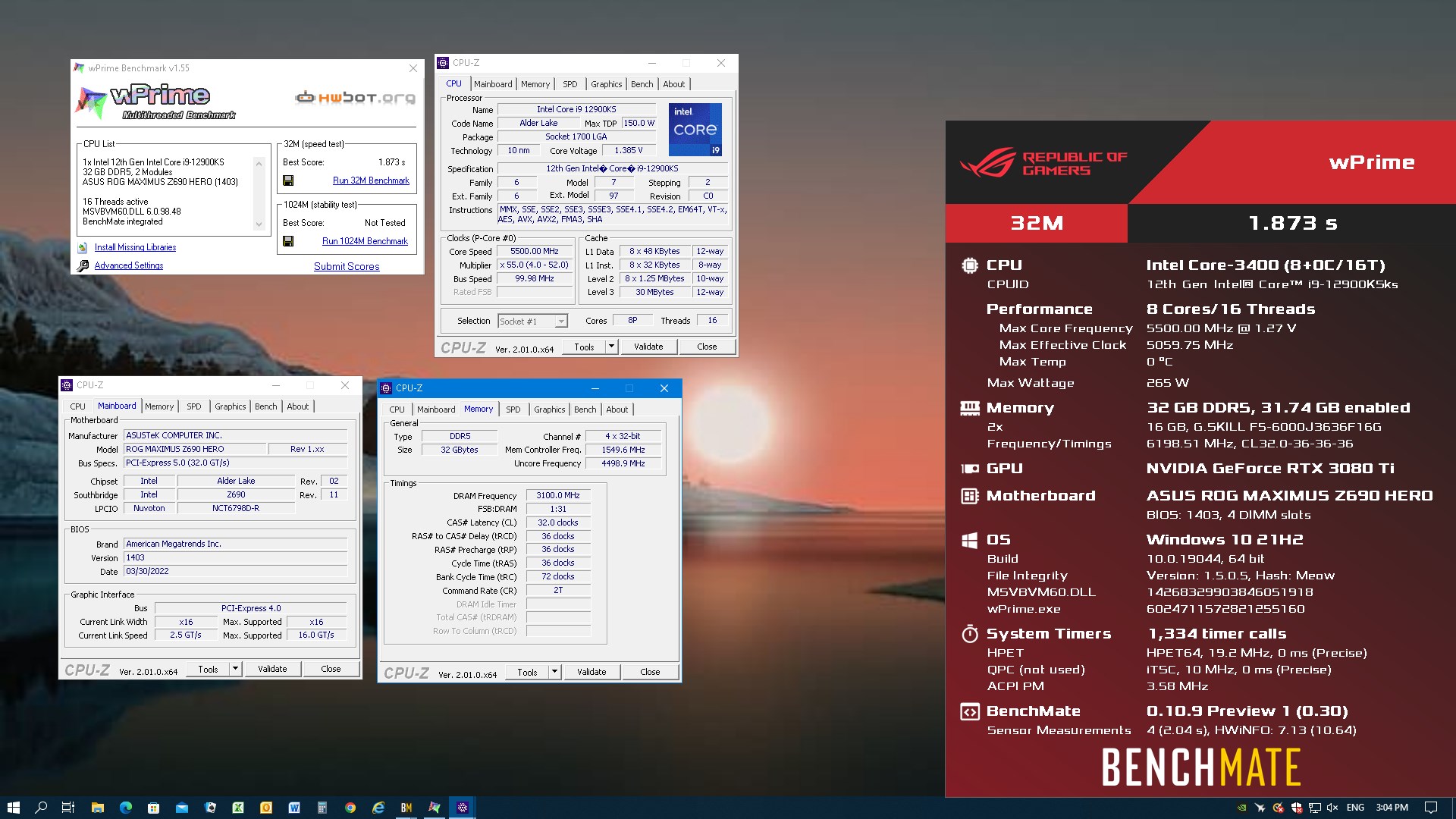The height and width of the screenshot is (819, 1456).
Task: Click CPU List scroll down arrow
Action: tap(259, 224)
